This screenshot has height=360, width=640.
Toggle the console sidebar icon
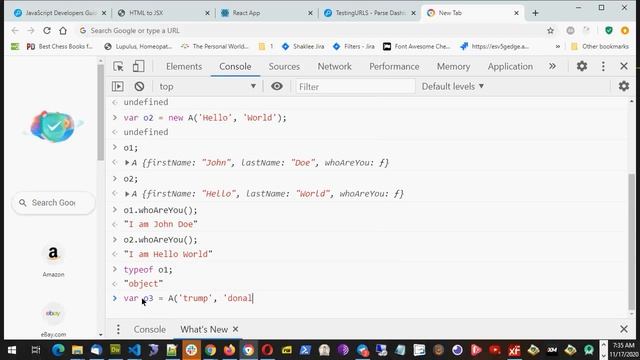[118, 86]
